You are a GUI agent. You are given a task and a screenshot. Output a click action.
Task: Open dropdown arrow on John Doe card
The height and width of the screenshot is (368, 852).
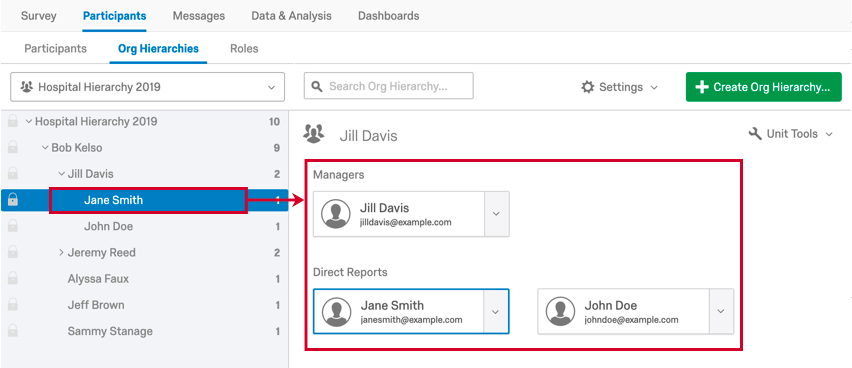click(x=721, y=311)
